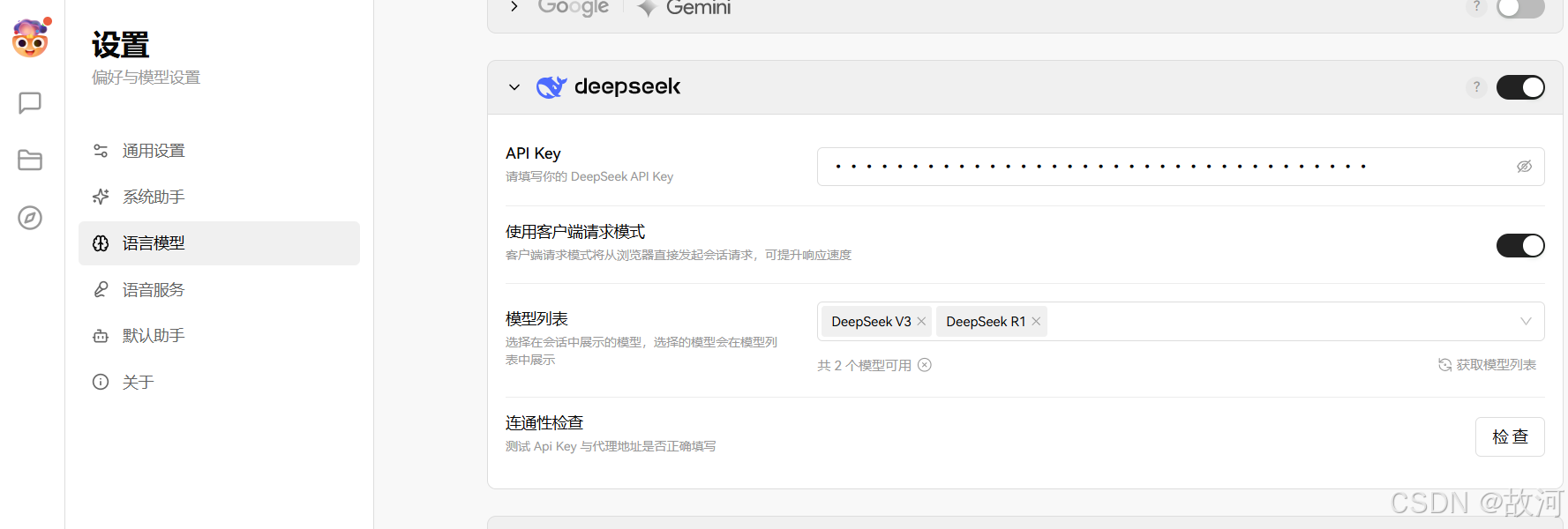Viewport: 1568px width, 529px height.
Task: Turn off 使用客户端请求模式 switch
Action: pos(1520,245)
